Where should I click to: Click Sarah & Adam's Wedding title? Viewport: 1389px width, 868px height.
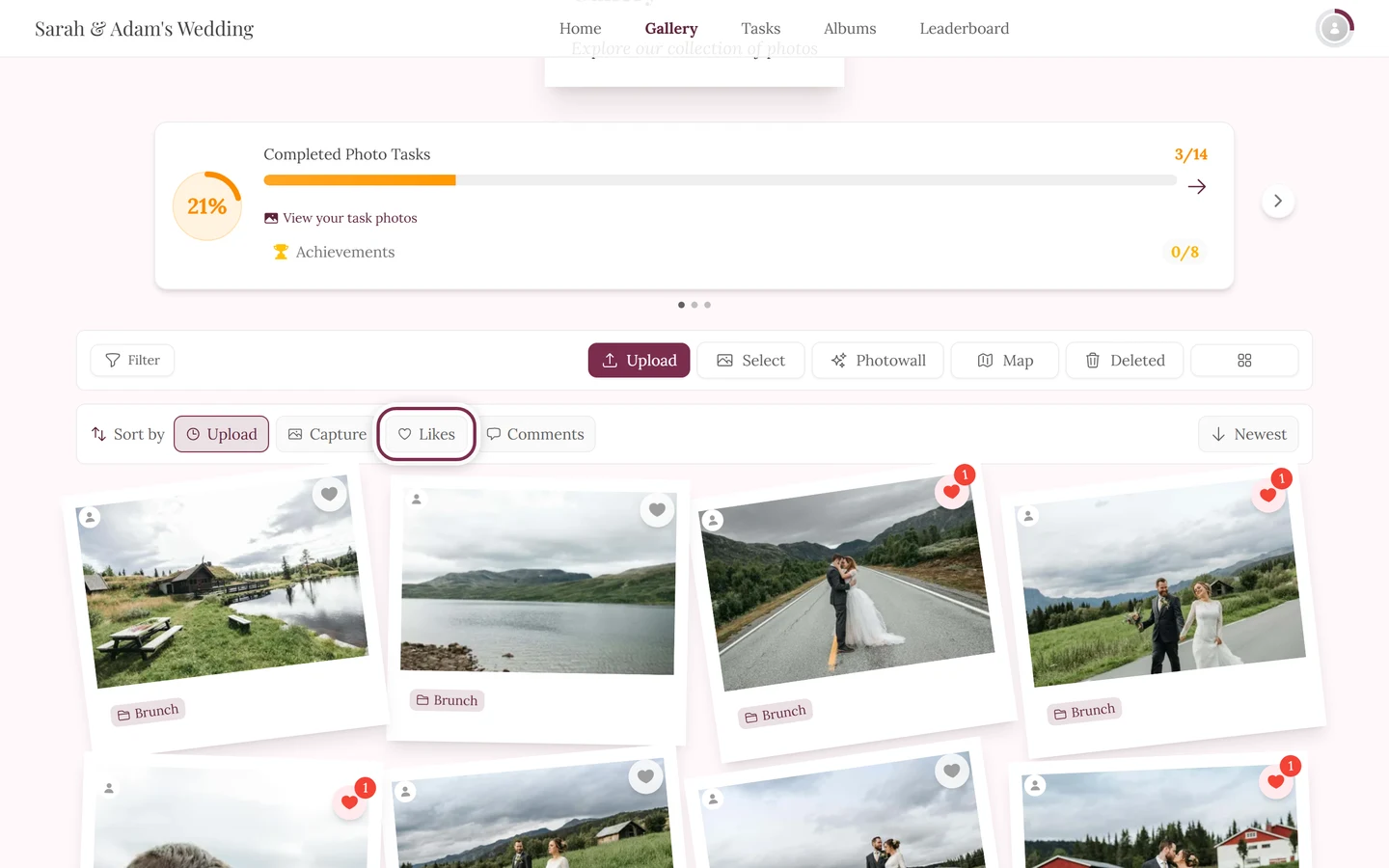click(x=144, y=29)
